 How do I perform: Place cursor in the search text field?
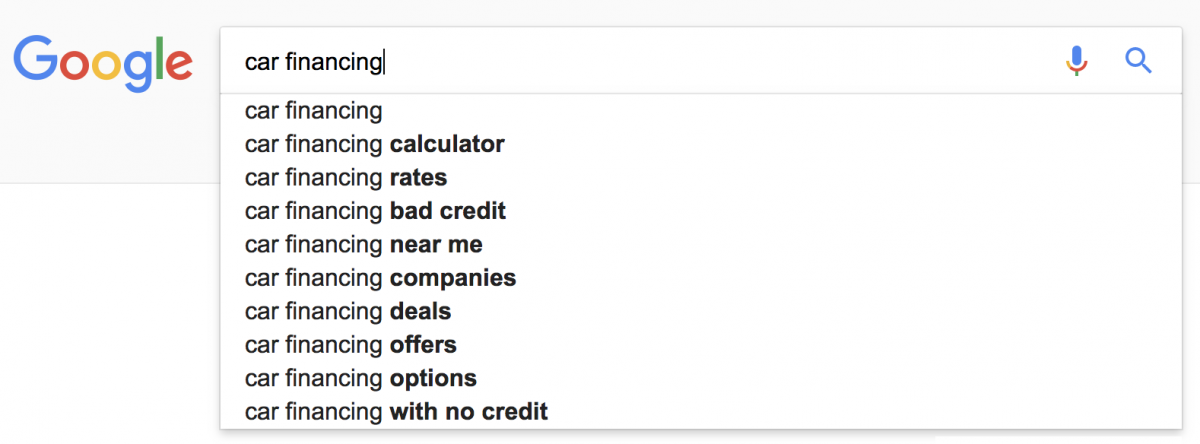(640, 62)
